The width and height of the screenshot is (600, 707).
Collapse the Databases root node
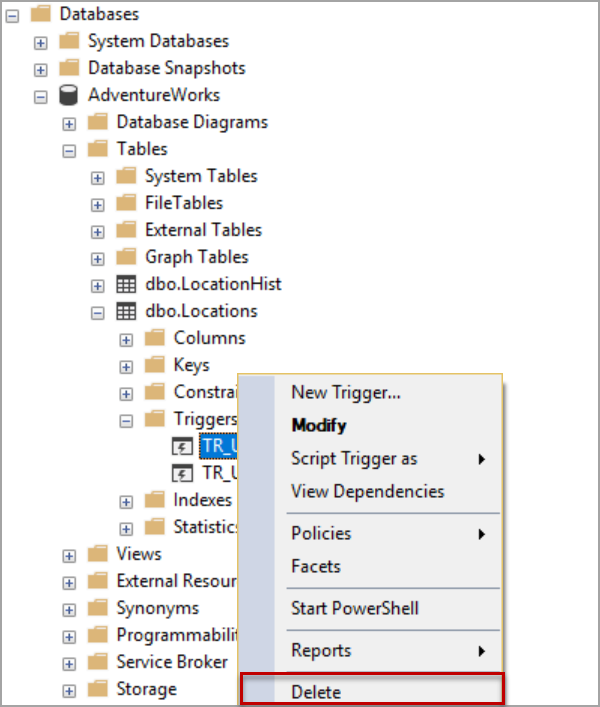(11, 15)
